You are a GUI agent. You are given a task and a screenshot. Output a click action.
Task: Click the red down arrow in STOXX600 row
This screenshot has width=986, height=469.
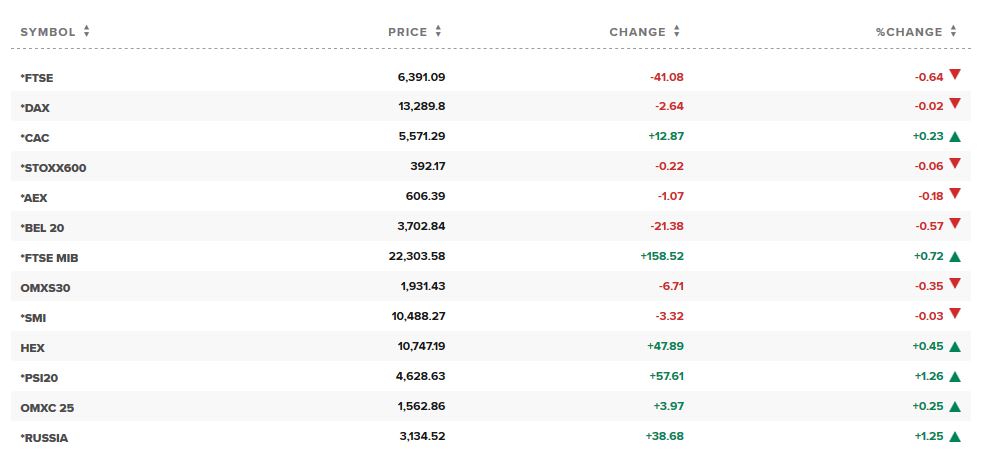coord(955,163)
